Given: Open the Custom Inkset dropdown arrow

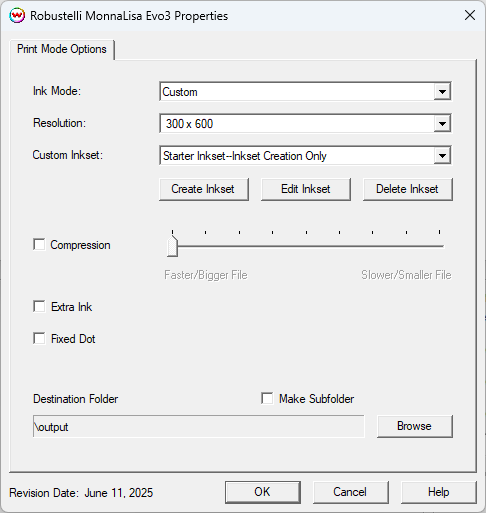Looking at the screenshot, I should click(x=442, y=156).
